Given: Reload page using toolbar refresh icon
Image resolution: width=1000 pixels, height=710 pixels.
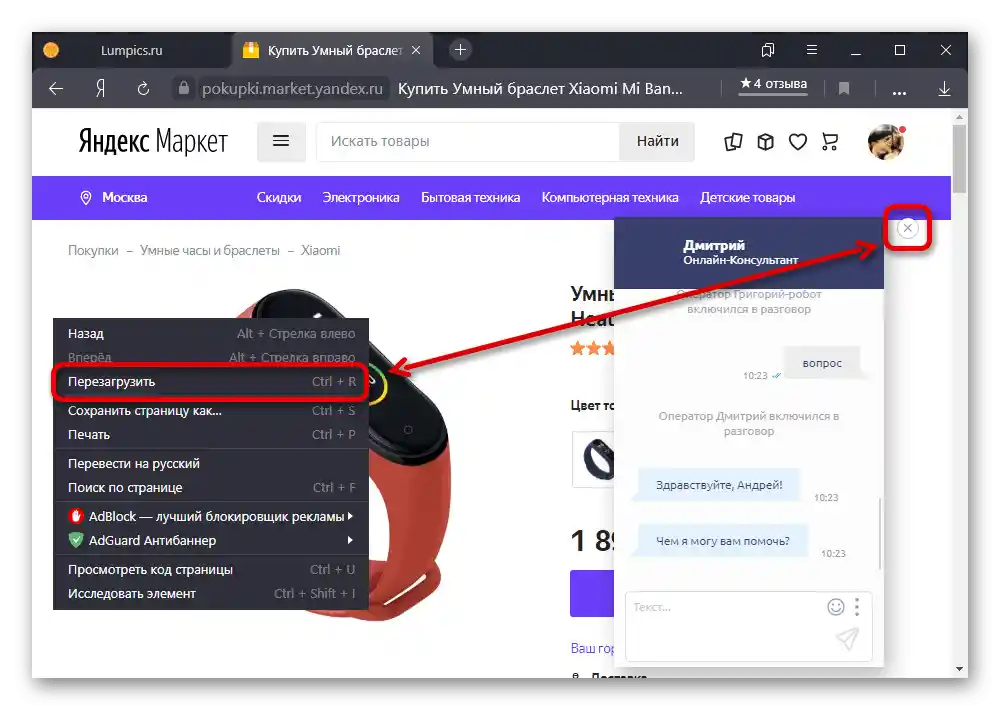Looking at the screenshot, I should pyautogui.click(x=143, y=89).
